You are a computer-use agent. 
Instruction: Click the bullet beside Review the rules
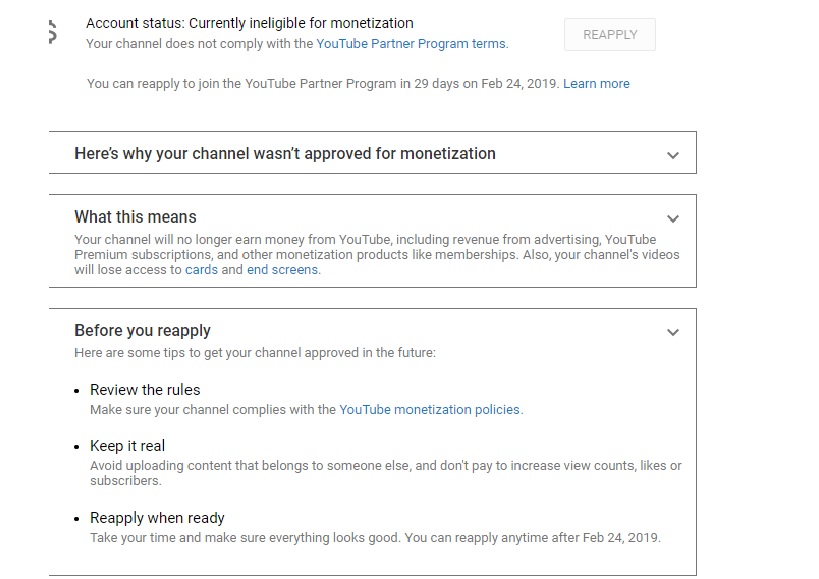coord(78,391)
